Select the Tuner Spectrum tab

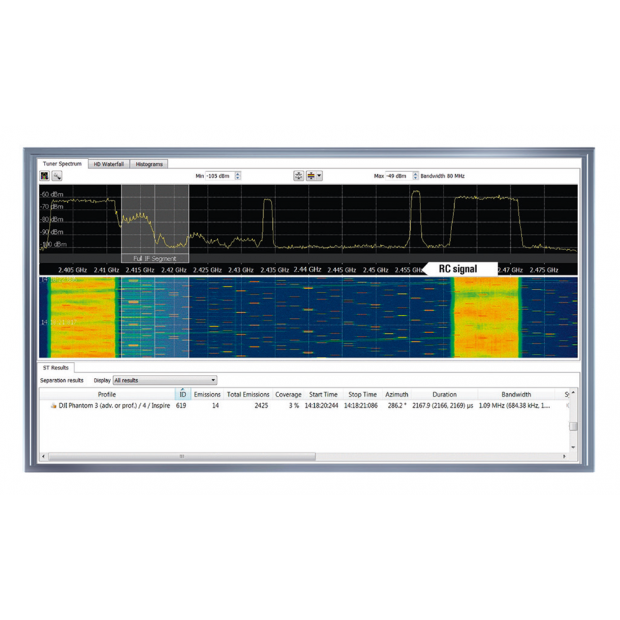tap(63, 163)
